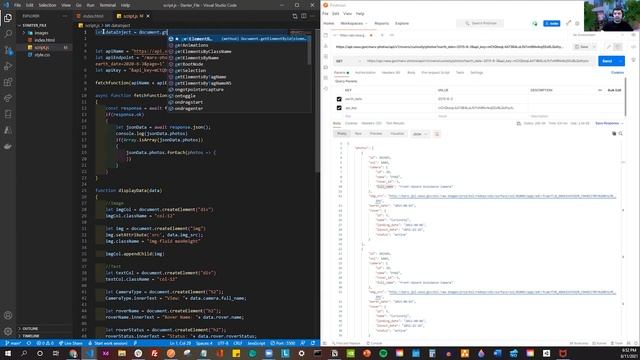Open the File menu in VS Code

pyautogui.click(x=17, y=5)
